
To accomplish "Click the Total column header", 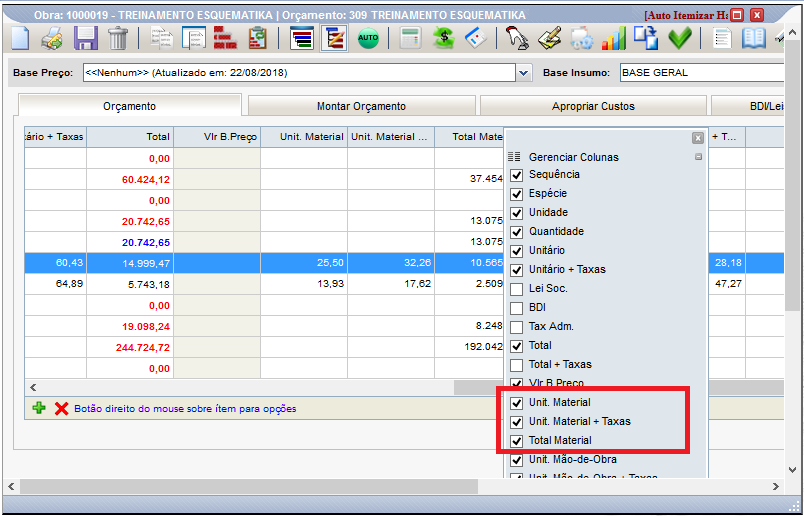I will tap(130, 137).
